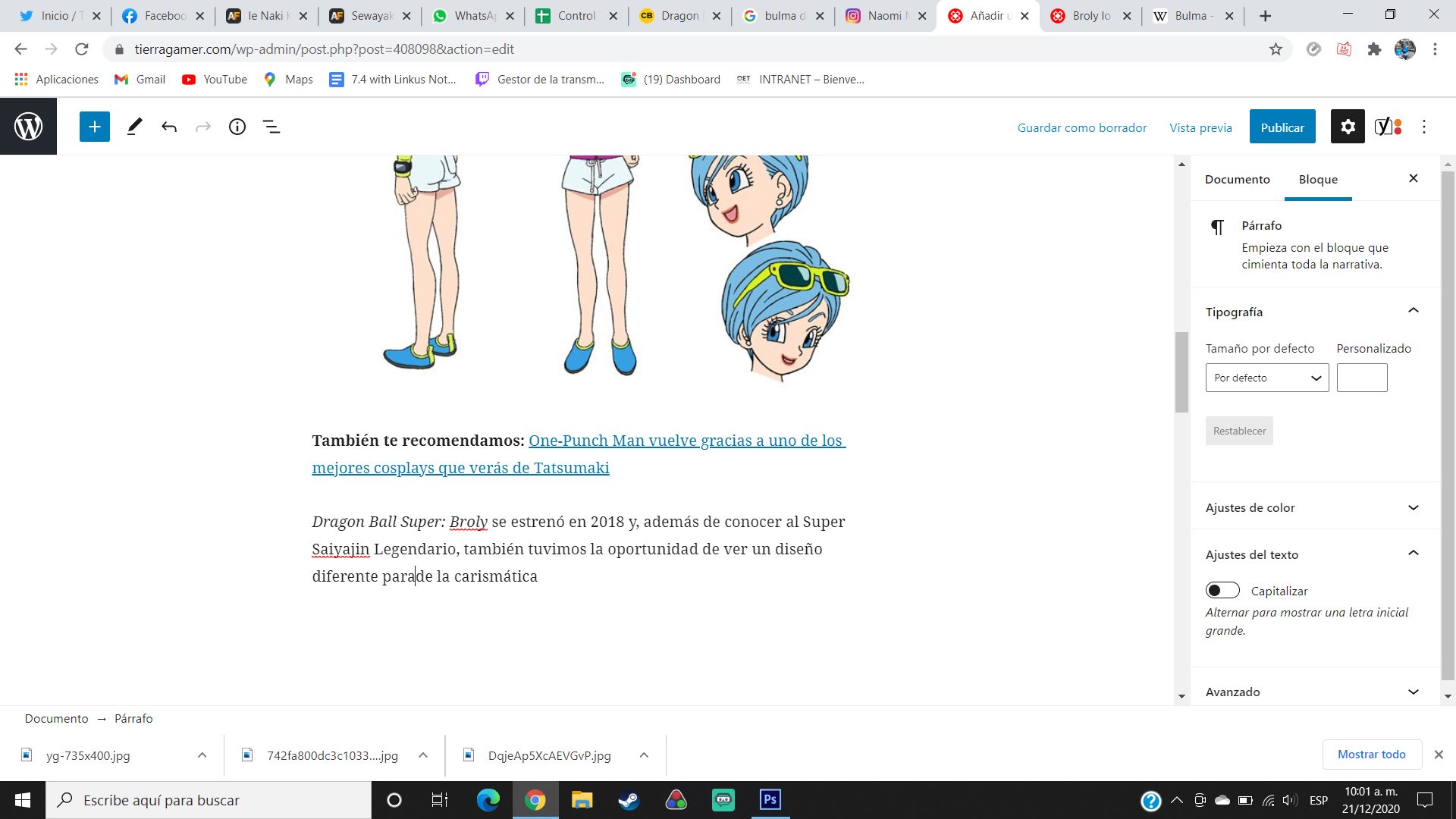Open the Yoast SEO panel icon
Viewport: 1456px width, 819px height.
click(x=1388, y=127)
